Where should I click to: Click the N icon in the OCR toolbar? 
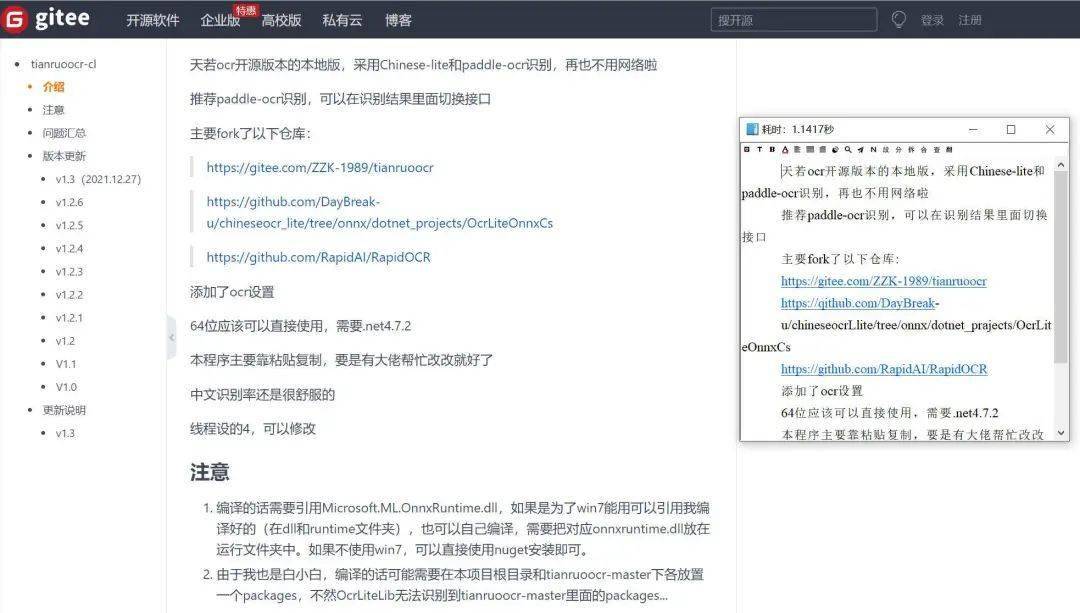(x=873, y=149)
